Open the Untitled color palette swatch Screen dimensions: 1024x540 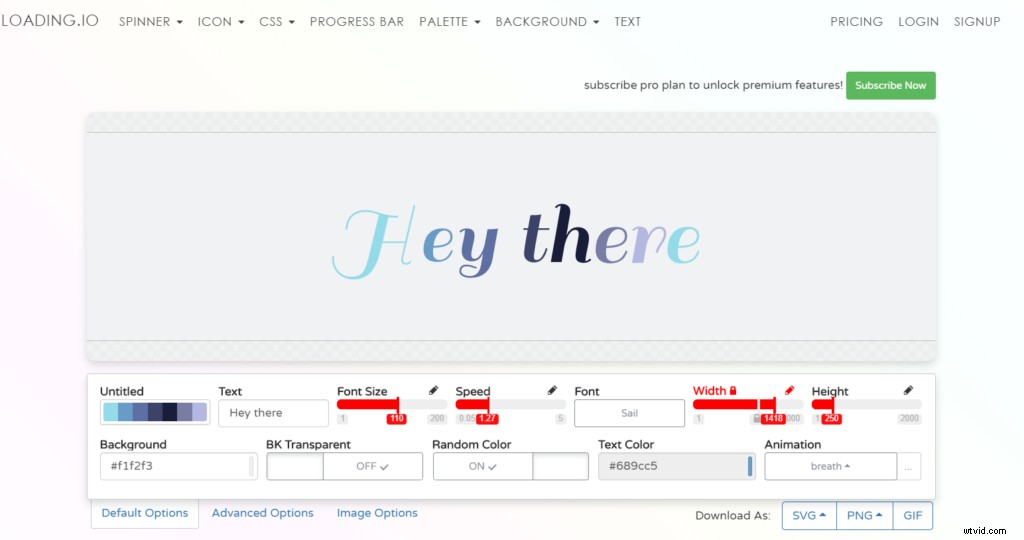click(155, 412)
